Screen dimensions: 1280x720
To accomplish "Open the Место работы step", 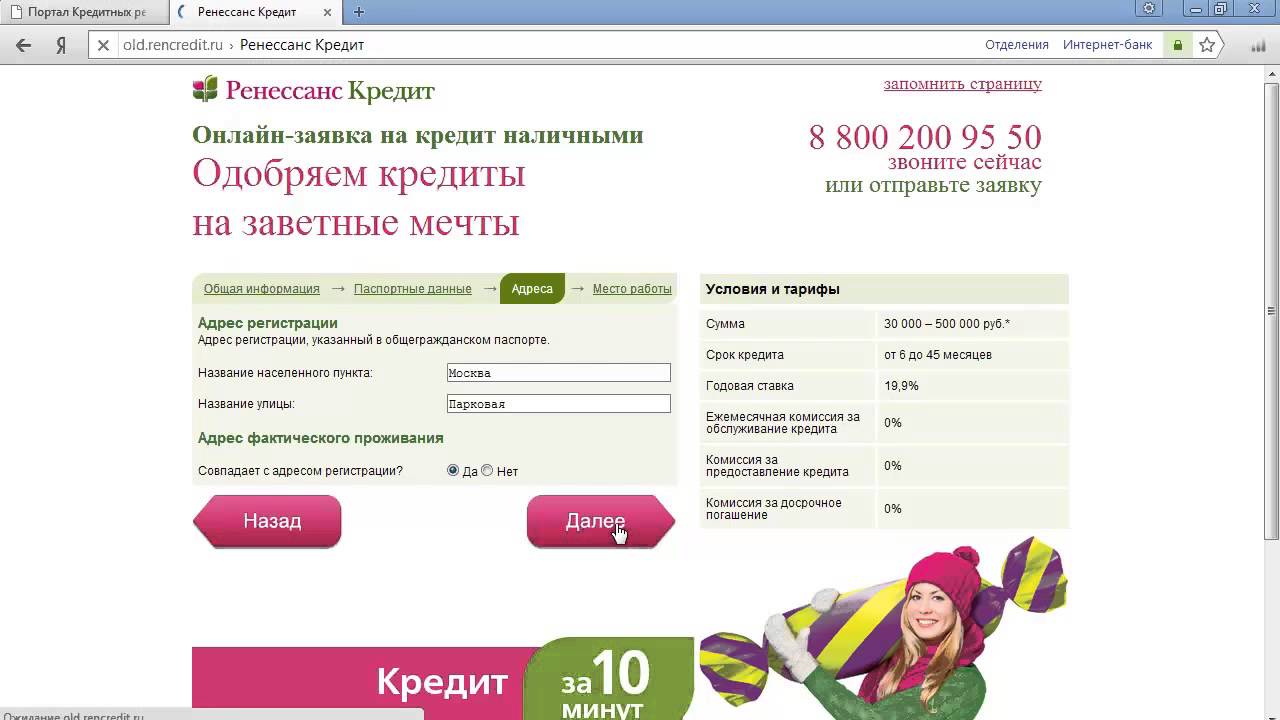I will [632, 289].
